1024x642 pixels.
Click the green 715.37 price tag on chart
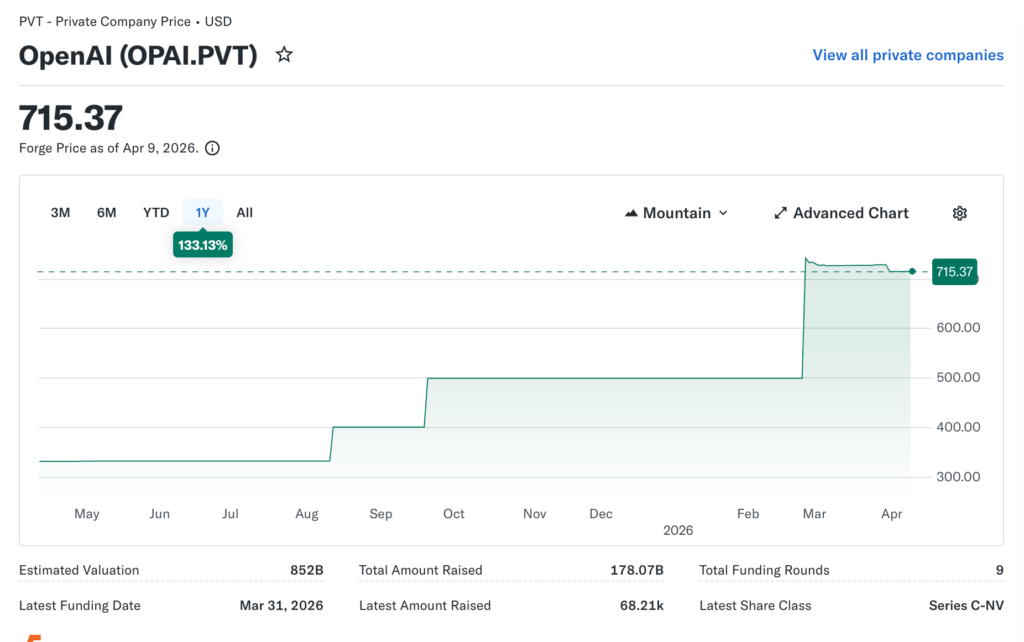click(954, 271)
